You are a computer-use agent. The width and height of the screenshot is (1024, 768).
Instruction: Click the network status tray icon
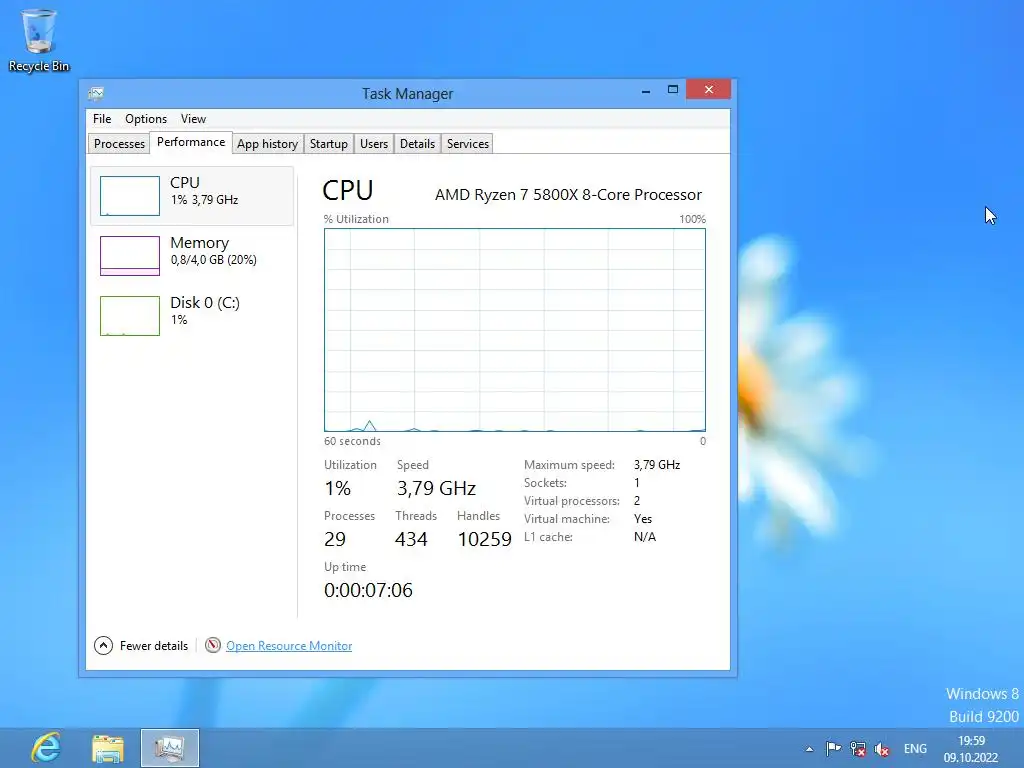click(x=857, y=749)
